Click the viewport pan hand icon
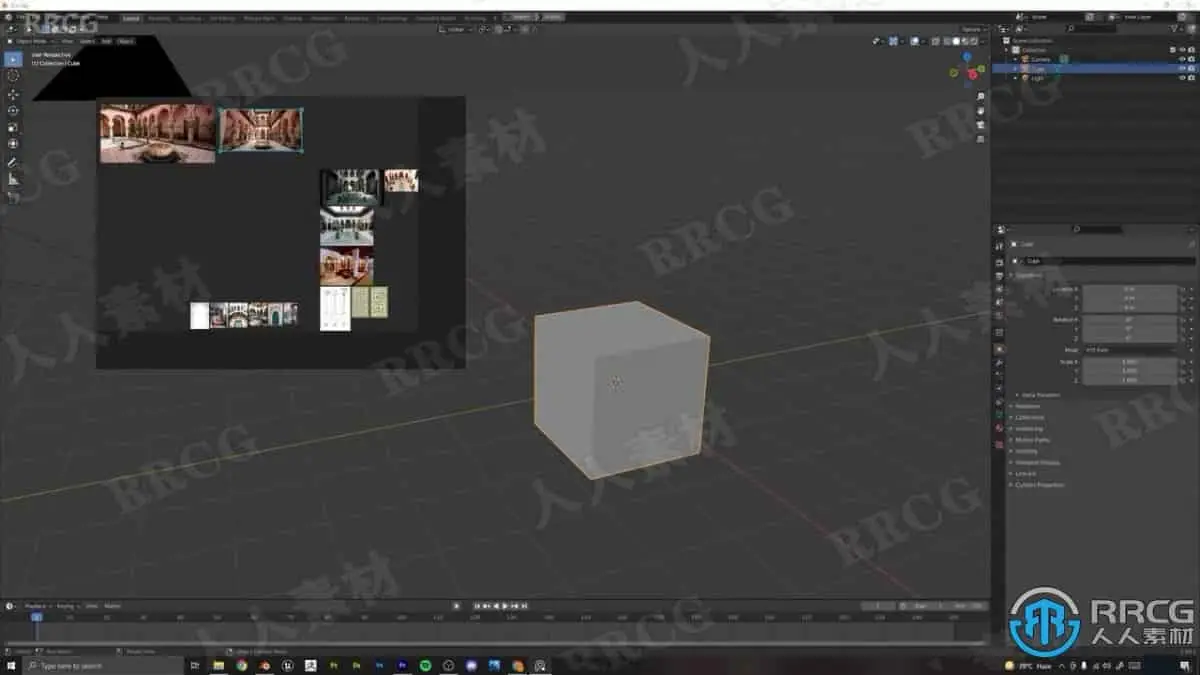The height and width of the screenshot is (675, 1200). click(x=981, y=110)
